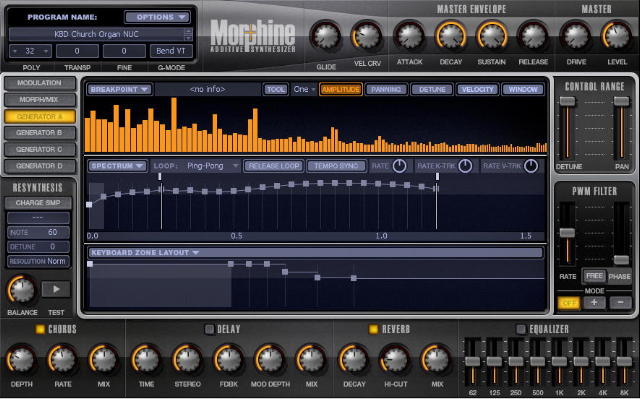This screenshot has height=399, width=640.
Task: Click the master Drive knob
Action: [576, 36]
